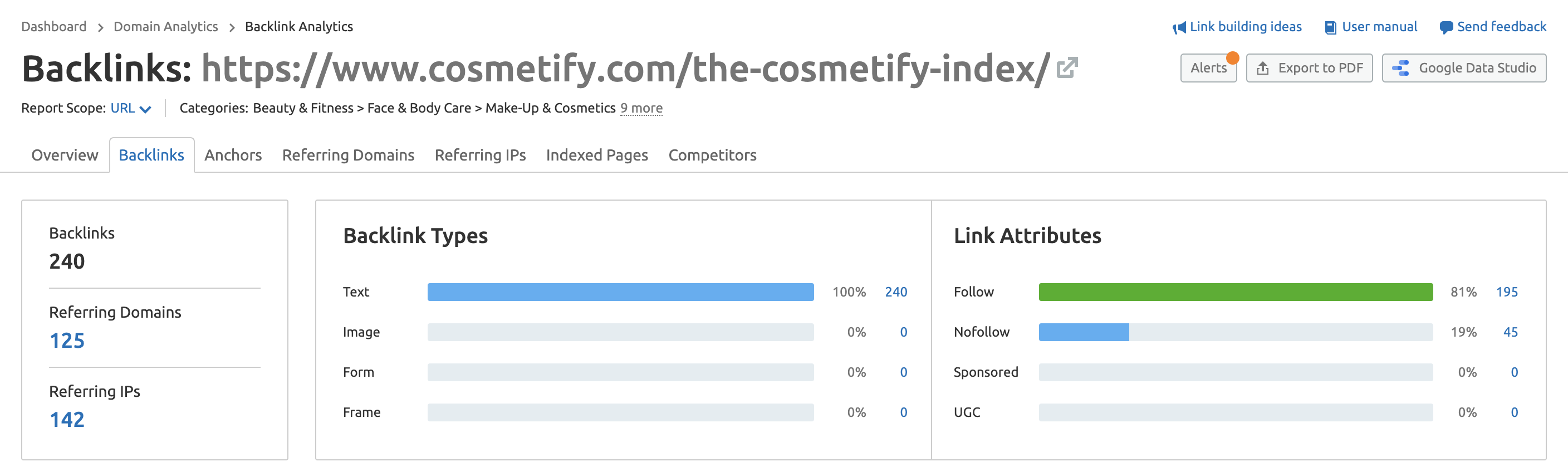Image resolution: width=1568 pixels, height=476 pixels.
Task: Click the Google Data Studio logo icon
Action: click(1400, 68)
